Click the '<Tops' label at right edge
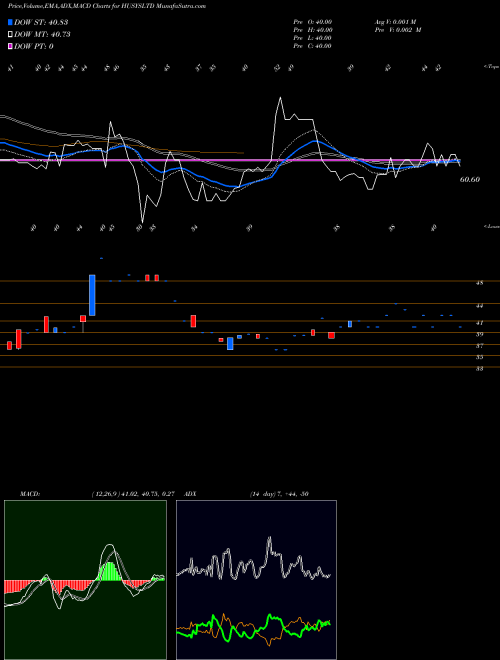500x660 pixels. tap(491, 67)
